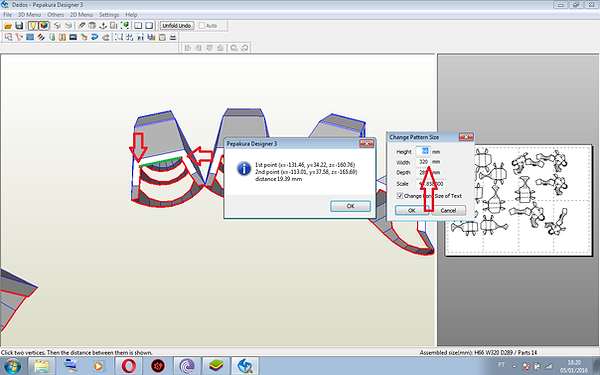Click the 2D unfolded pattern sheet

tap(518, 200)
